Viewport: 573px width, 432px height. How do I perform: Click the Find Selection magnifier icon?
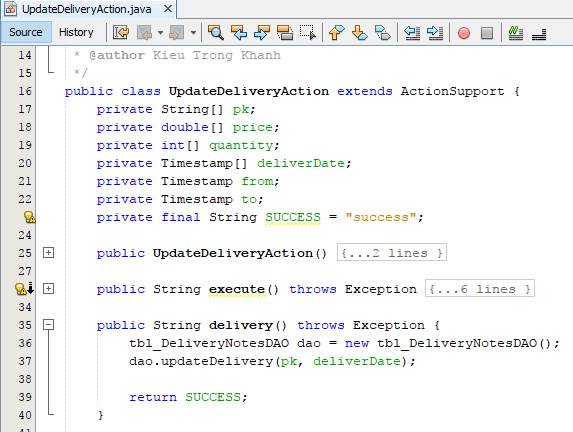[216, 33]
